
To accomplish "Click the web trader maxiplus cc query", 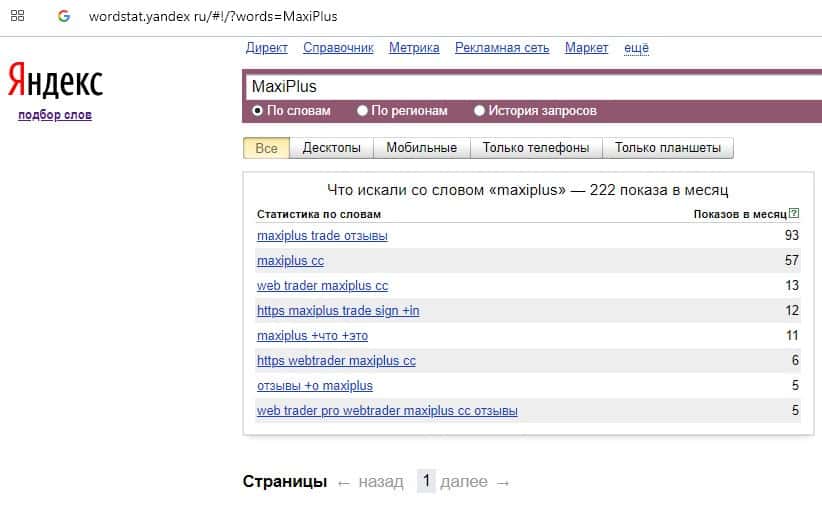I will point(322,286).
